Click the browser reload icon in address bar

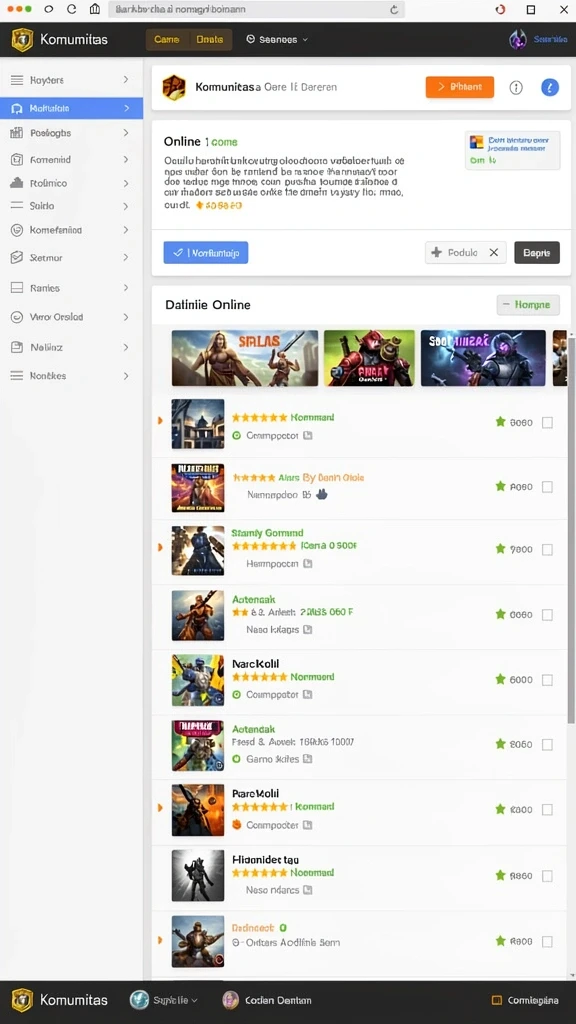pos(394,10)
